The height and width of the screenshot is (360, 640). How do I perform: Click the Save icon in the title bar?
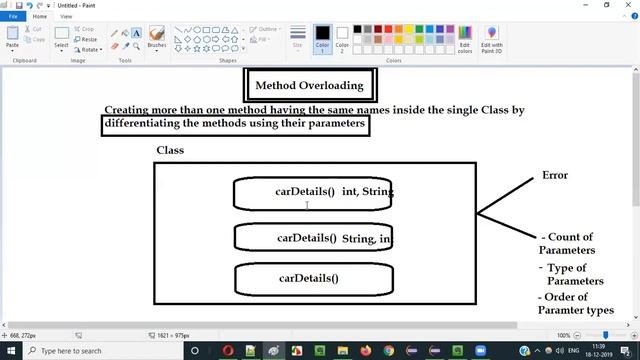(x=19, y=5)
